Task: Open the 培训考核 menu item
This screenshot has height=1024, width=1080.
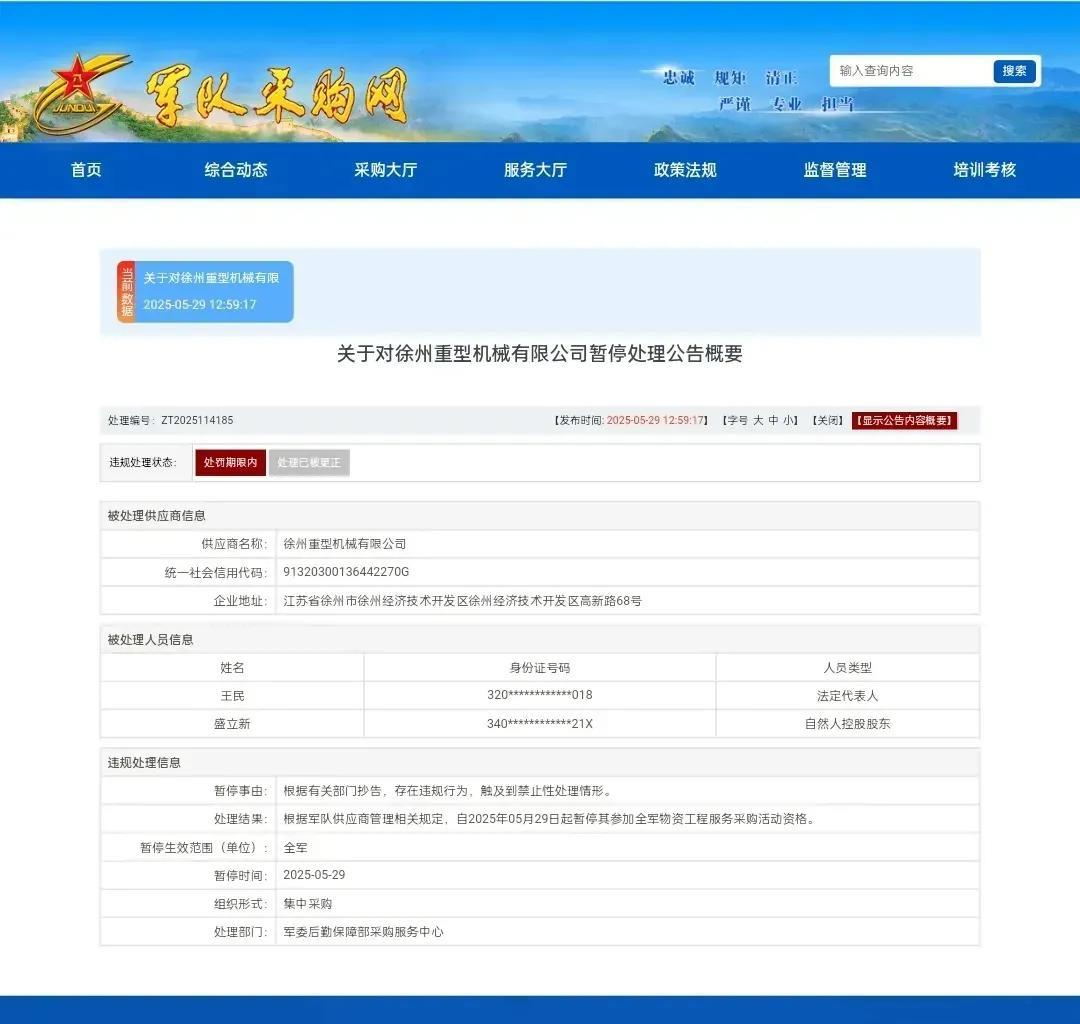Action: (x=985, y=170)
